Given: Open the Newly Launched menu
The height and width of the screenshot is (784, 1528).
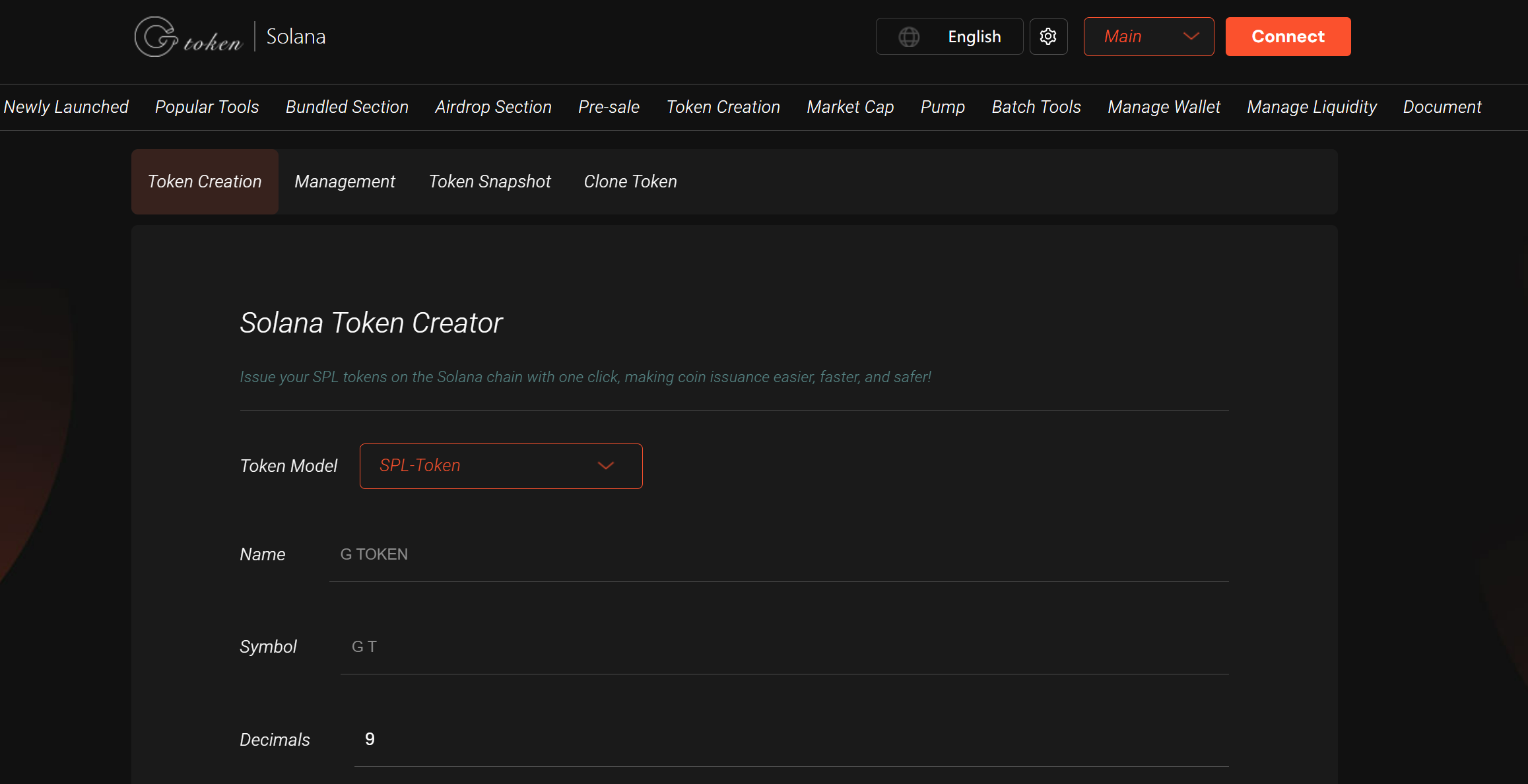Looking at the screenshot, I should [x=66, y=107].
